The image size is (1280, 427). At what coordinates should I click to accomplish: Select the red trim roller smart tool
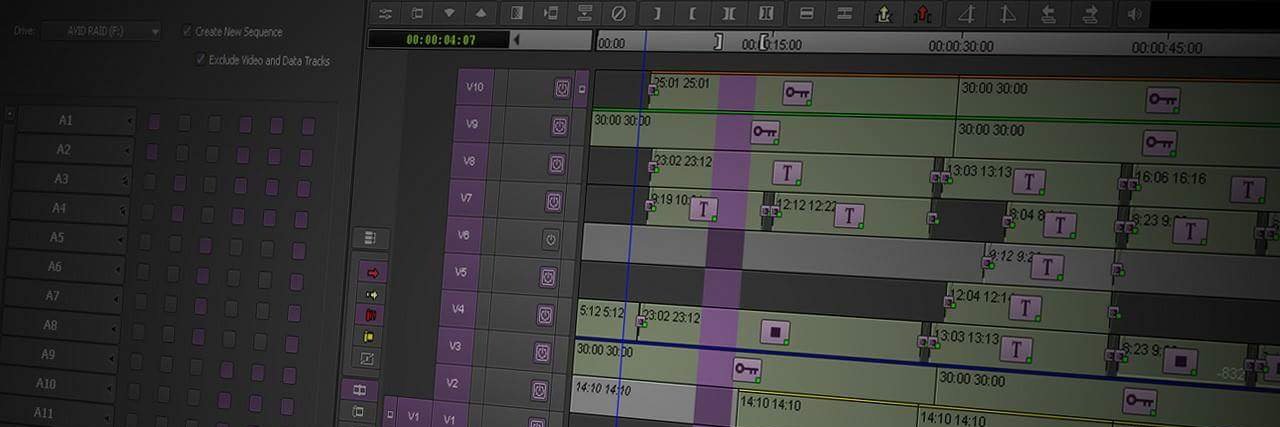coord(370,315)
